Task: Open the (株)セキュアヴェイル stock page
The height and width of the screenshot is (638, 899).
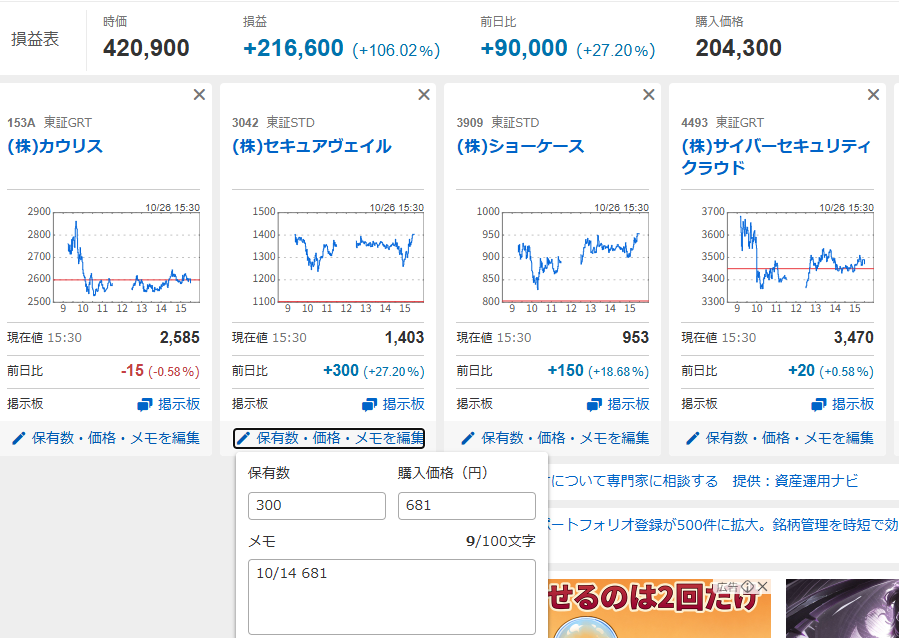Action: pos(311,146)
